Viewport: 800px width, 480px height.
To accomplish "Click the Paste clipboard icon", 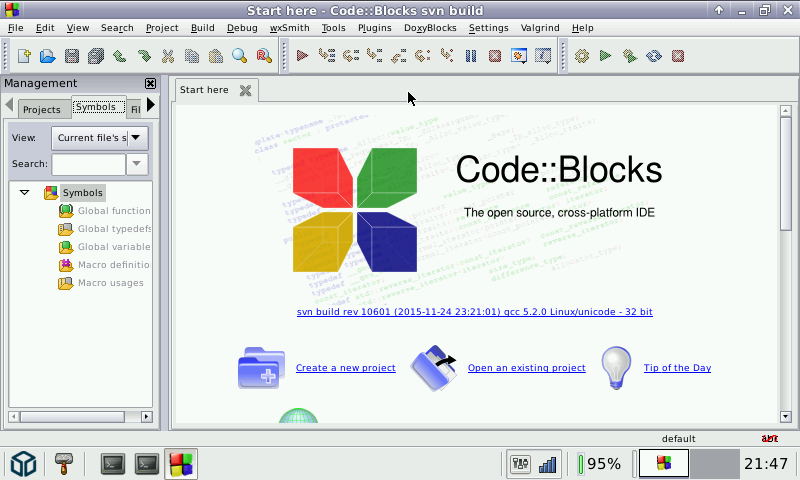I will 216,56.
